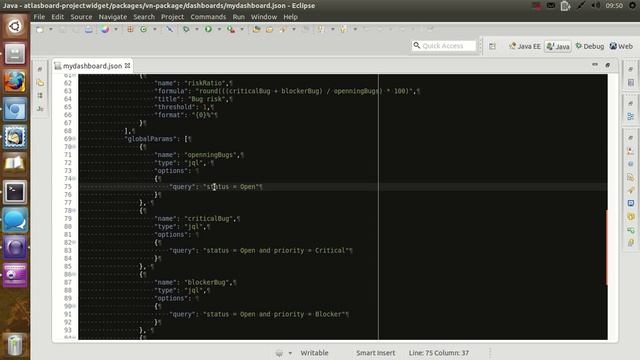Open Firefox from the Ubuntu launcher

click(15, 82)
